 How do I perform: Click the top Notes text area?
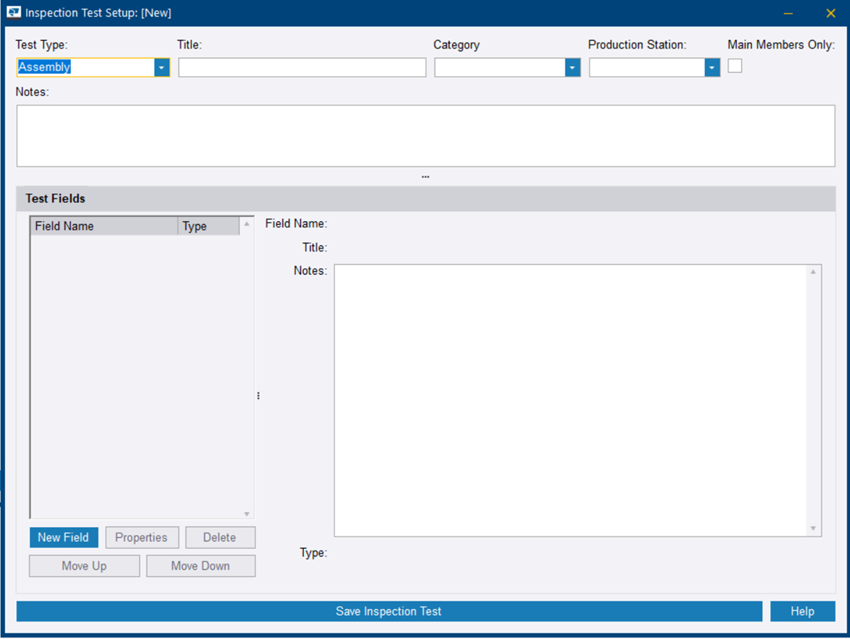coord(426,136)
